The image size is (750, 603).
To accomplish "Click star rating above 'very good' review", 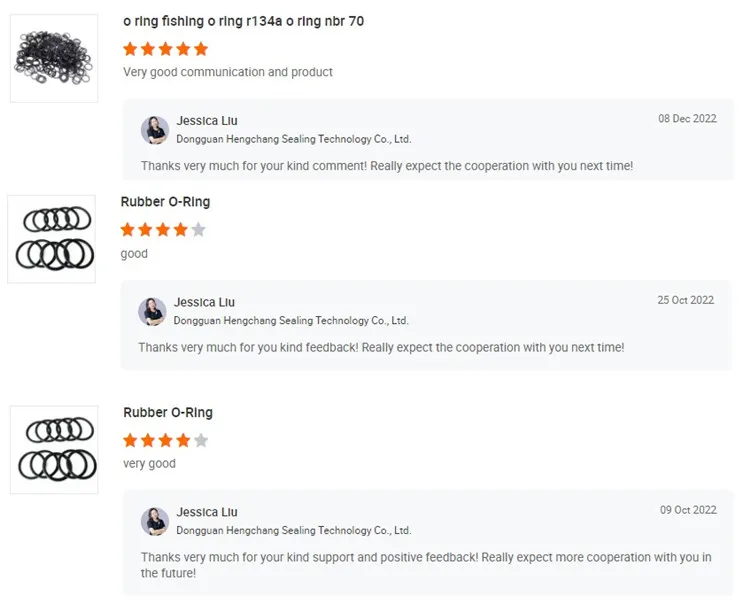I will [x=165, y=440].
